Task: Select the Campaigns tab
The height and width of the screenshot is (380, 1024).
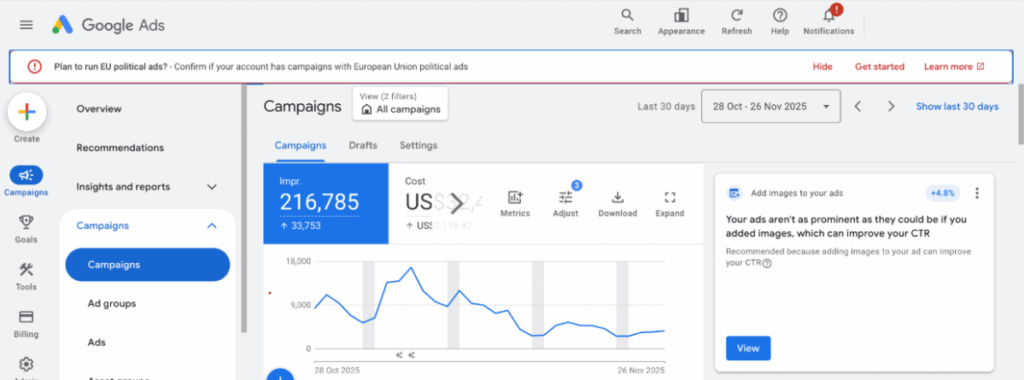Action: pos(300,146)
